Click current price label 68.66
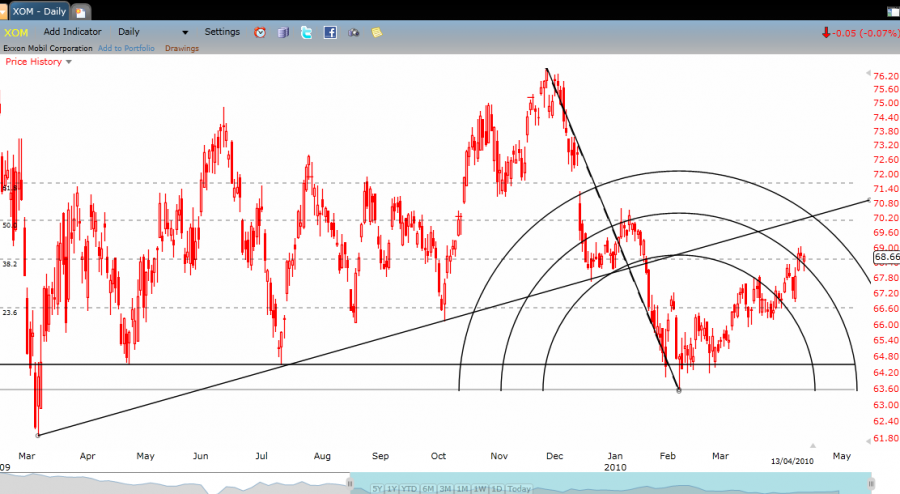Viewport: 900px width, 494px height. (x=887, y=257)
